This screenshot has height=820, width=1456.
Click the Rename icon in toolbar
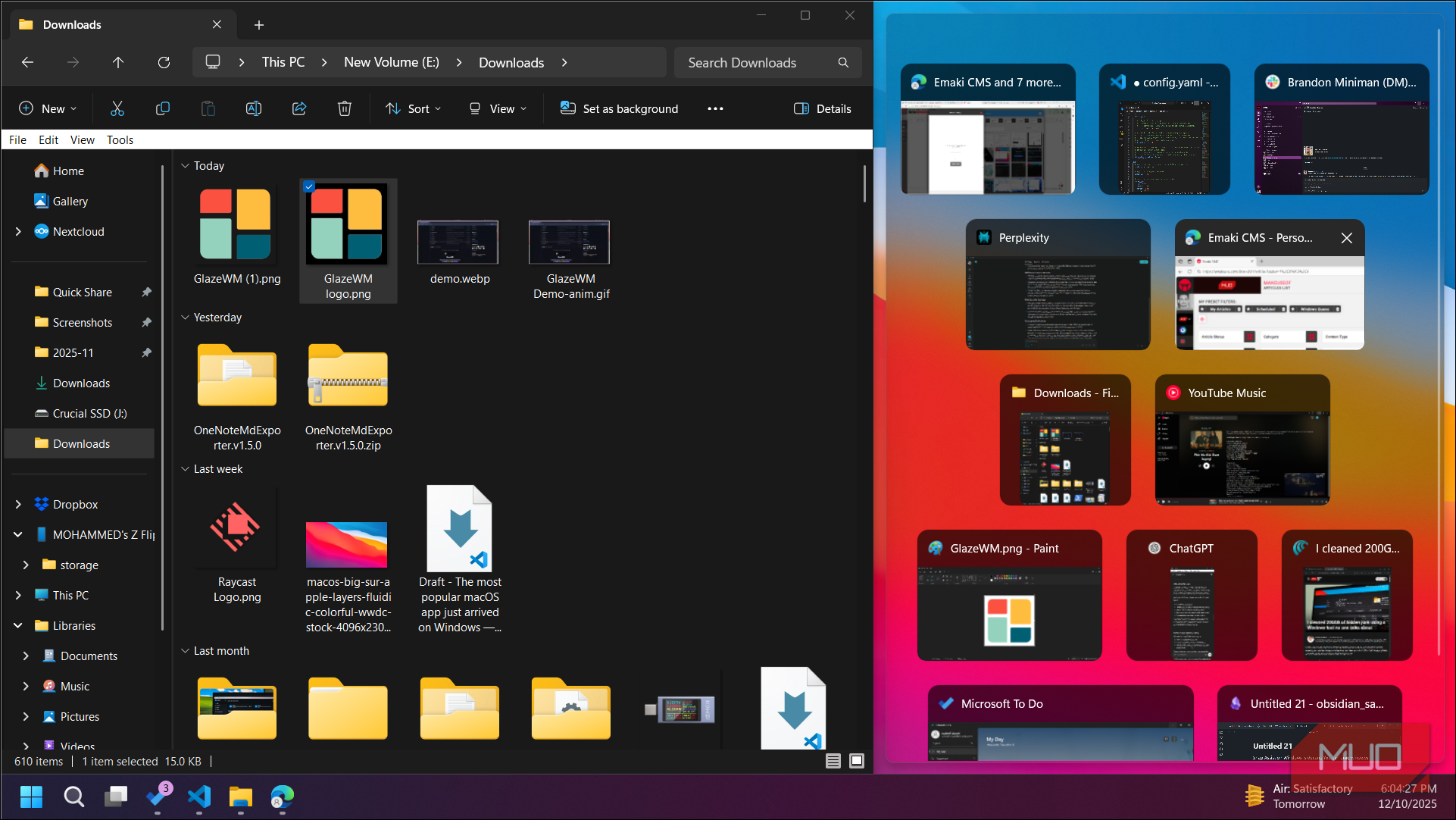254,108
